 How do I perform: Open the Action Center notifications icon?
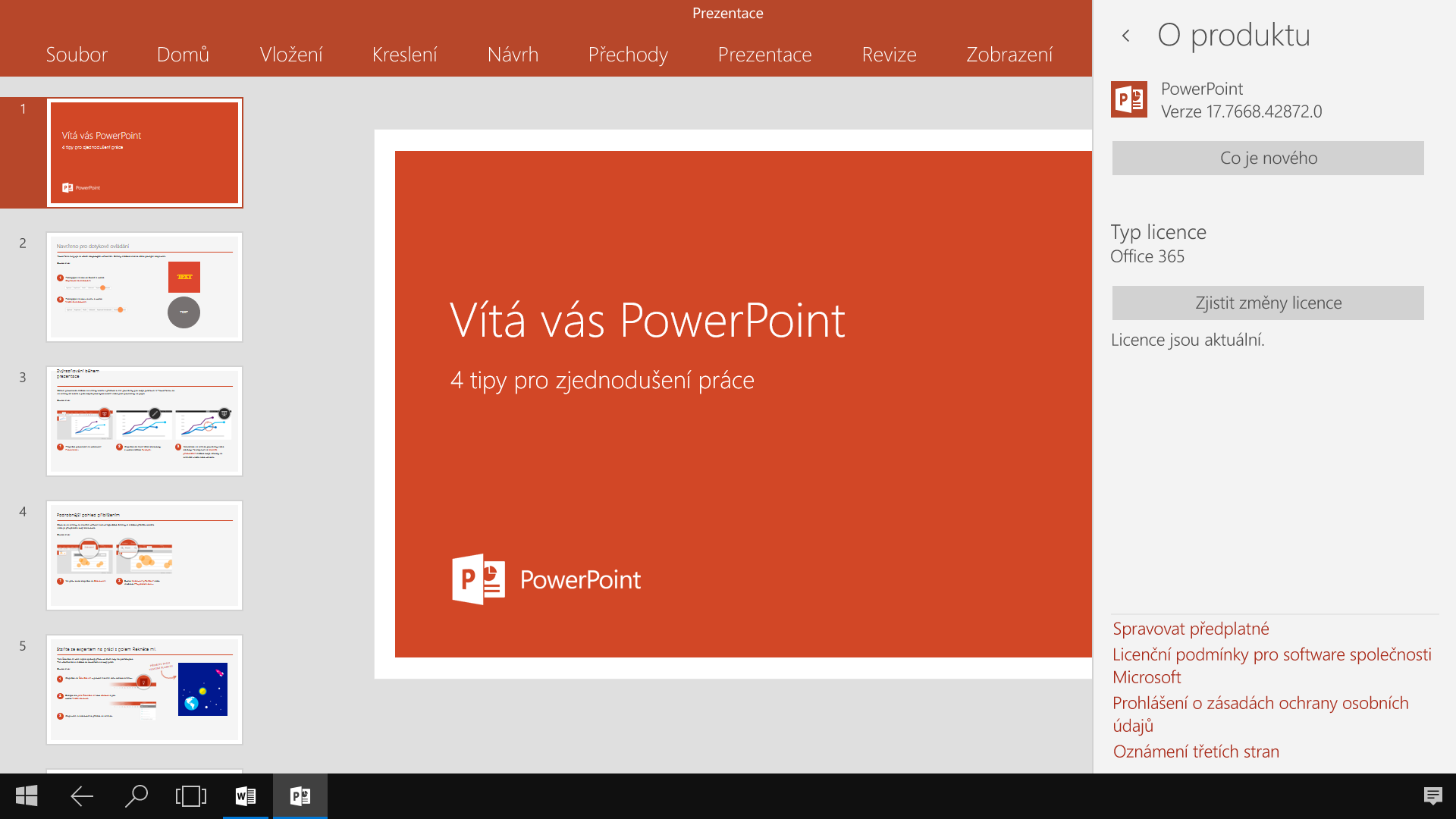pos(1432,795)
